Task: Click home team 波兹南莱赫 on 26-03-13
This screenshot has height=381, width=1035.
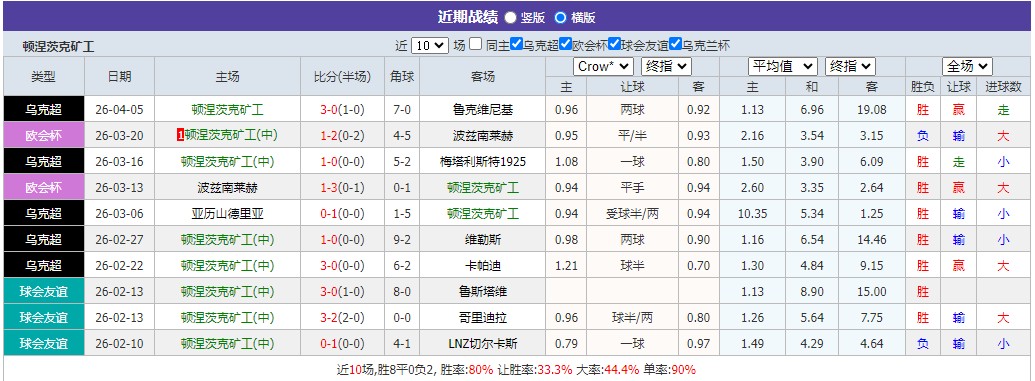Action: pyautogui.click(x=227, y=188)
